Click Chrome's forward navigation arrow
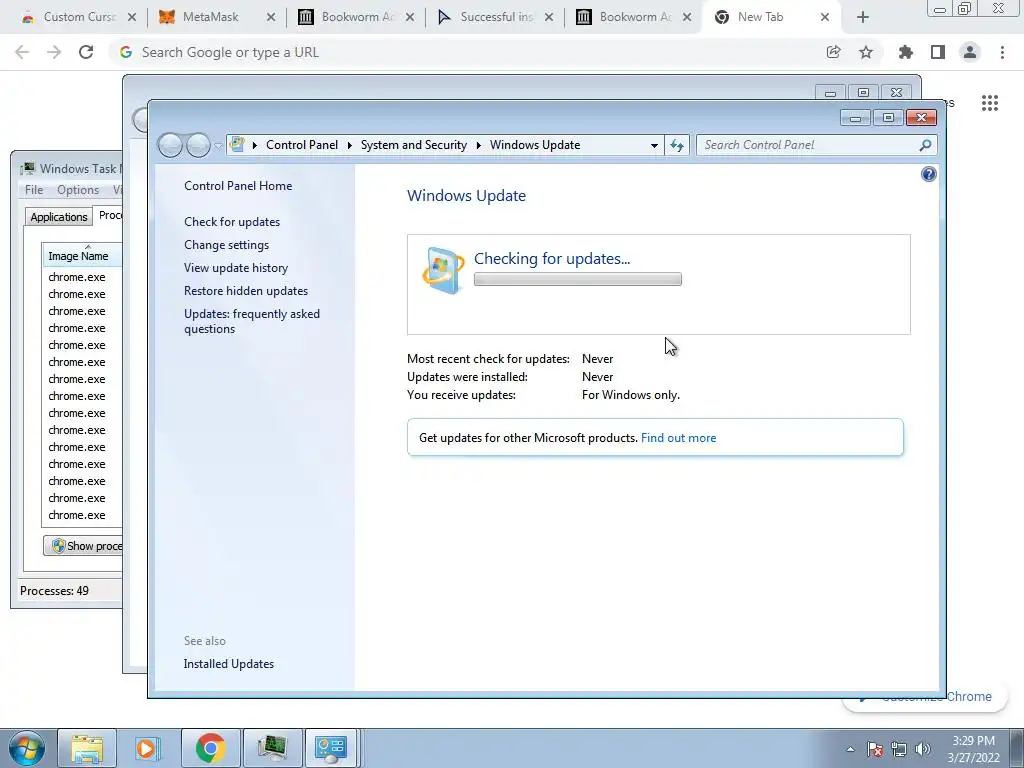This screenshot has height=768, width=1024. click(54, 52)
